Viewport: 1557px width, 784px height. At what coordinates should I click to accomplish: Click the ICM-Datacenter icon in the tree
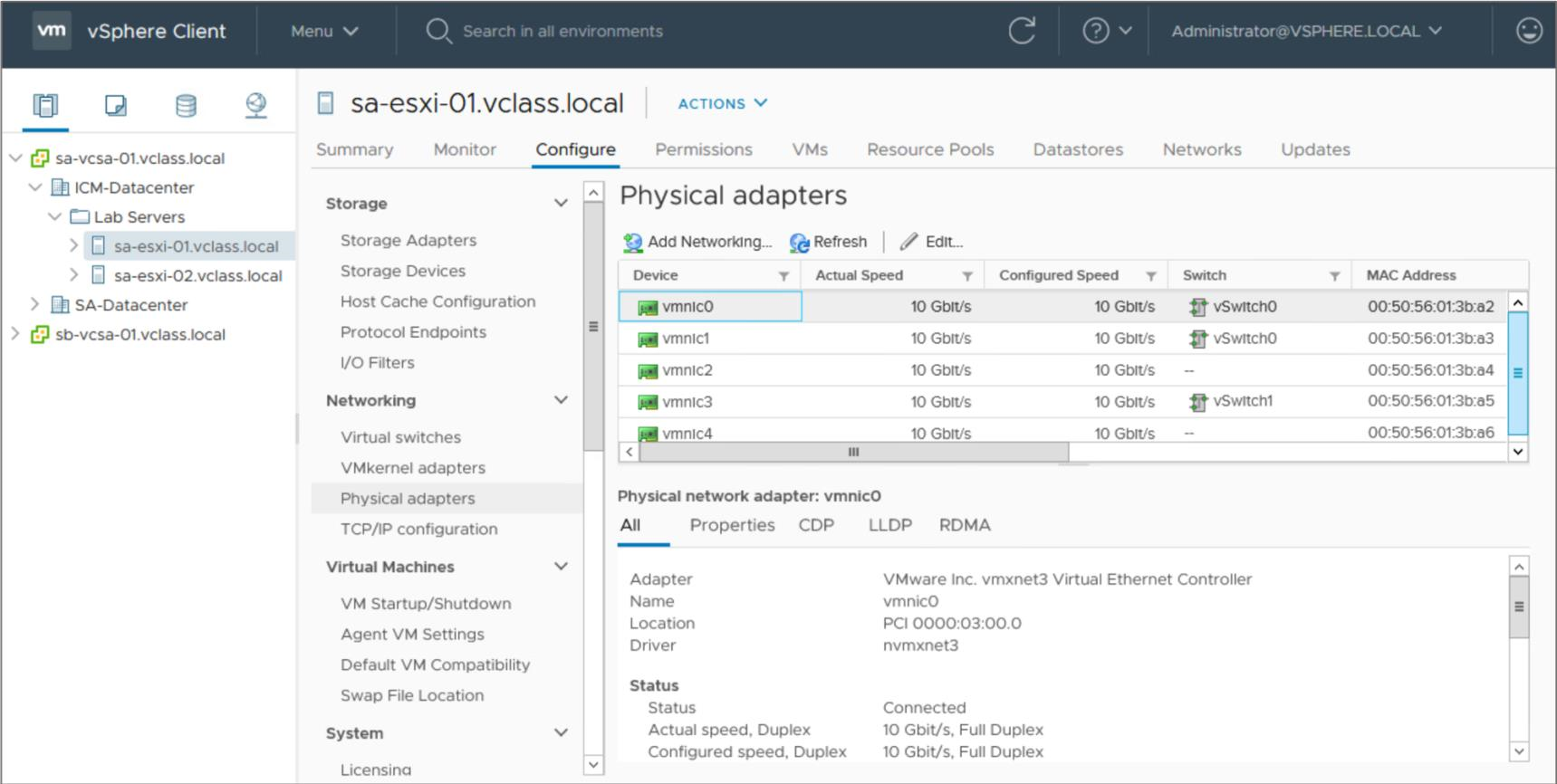60,187
